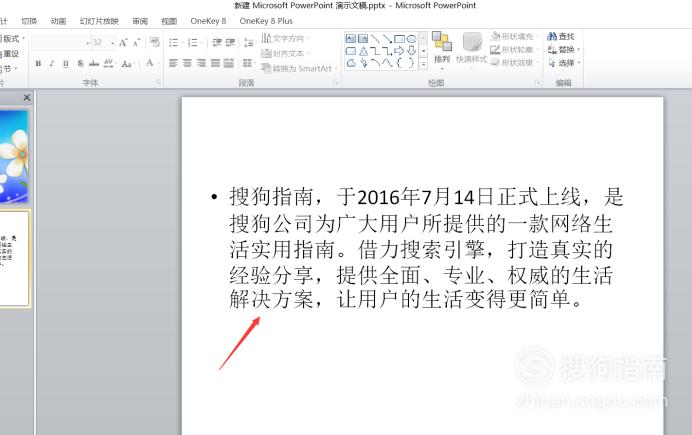Expand the full shapes gallery

click(423, 64)
